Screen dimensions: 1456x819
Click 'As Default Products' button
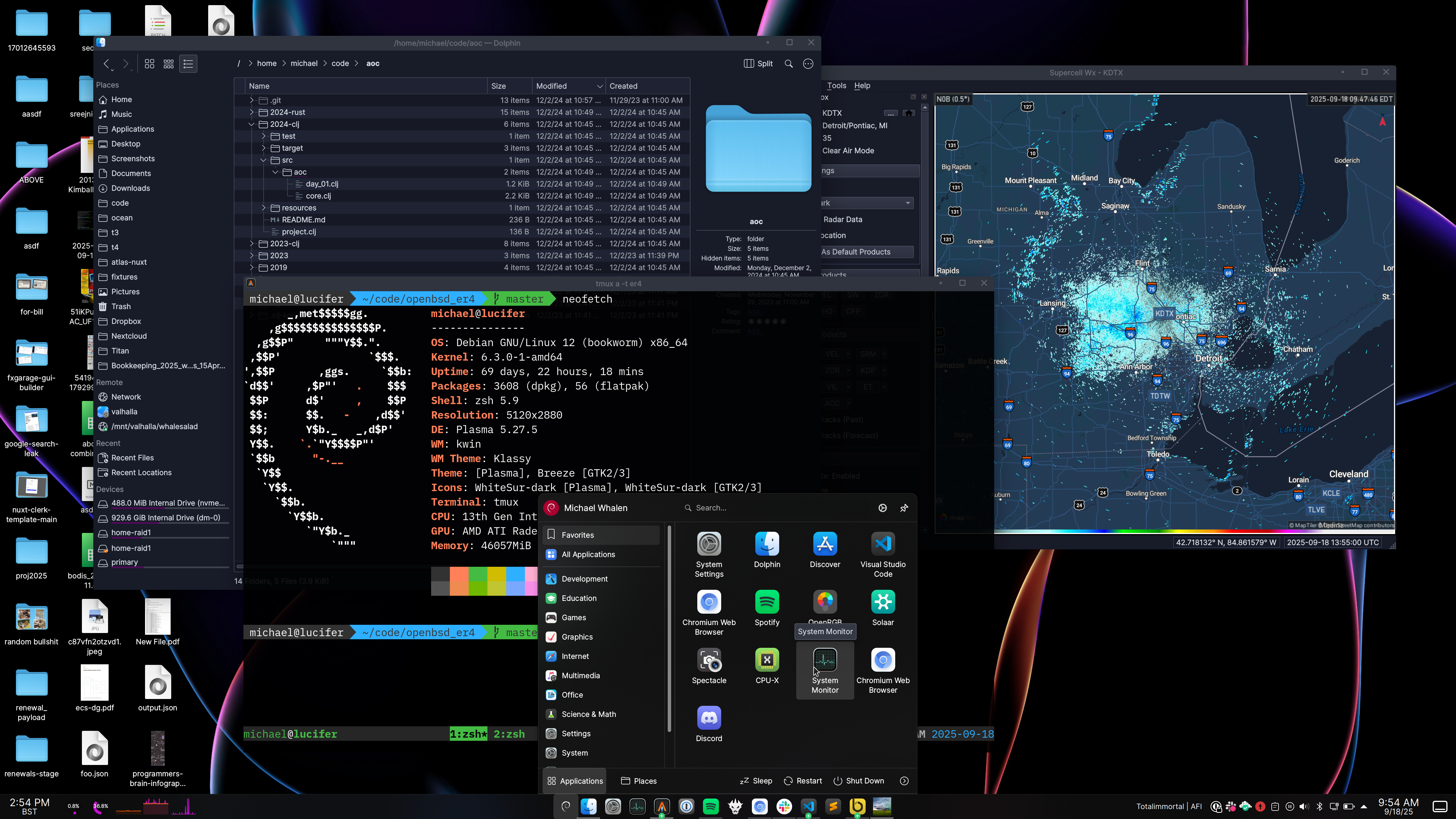pos(868,252)
